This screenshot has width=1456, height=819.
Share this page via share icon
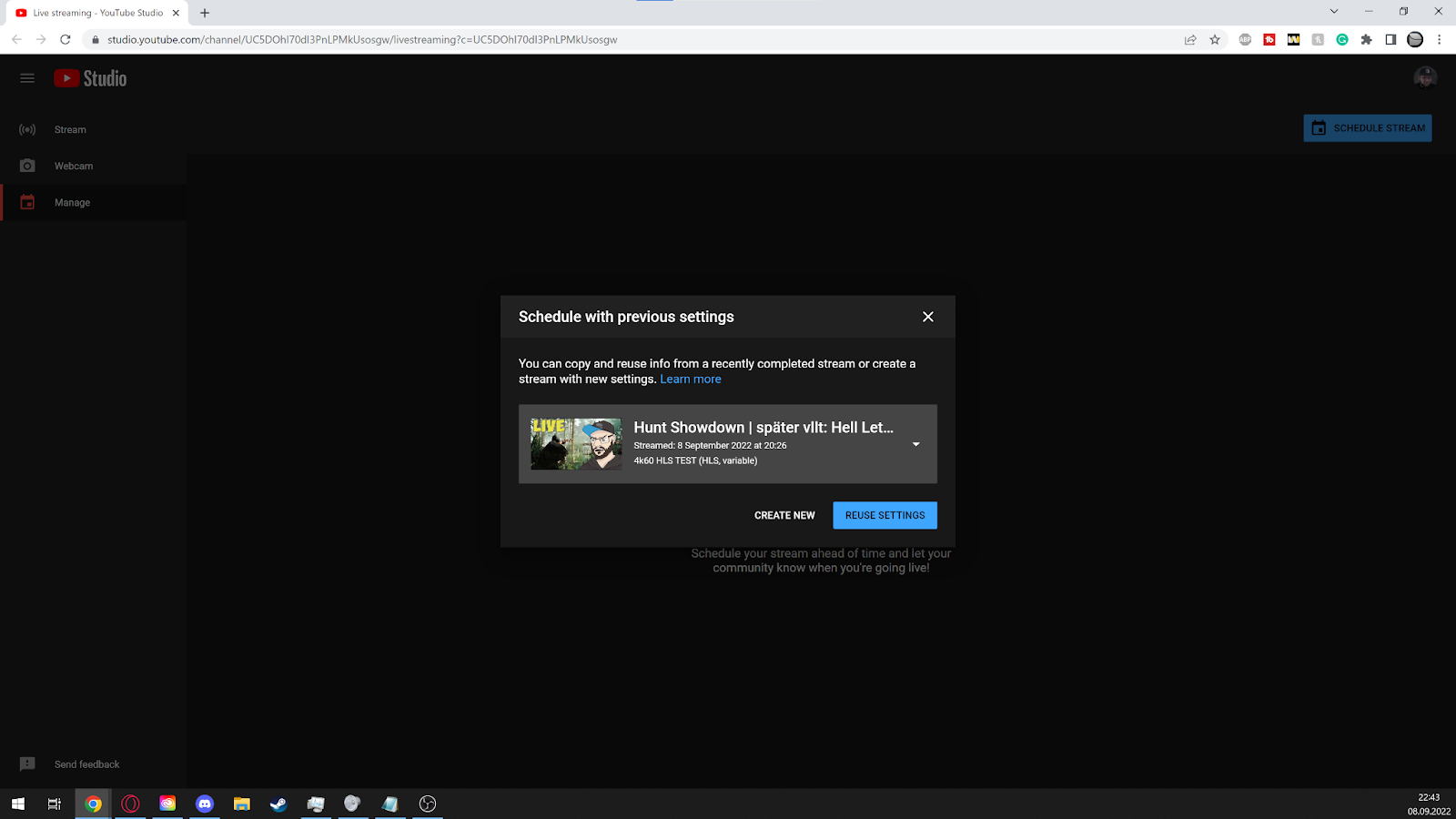[x=1190, y=39]
